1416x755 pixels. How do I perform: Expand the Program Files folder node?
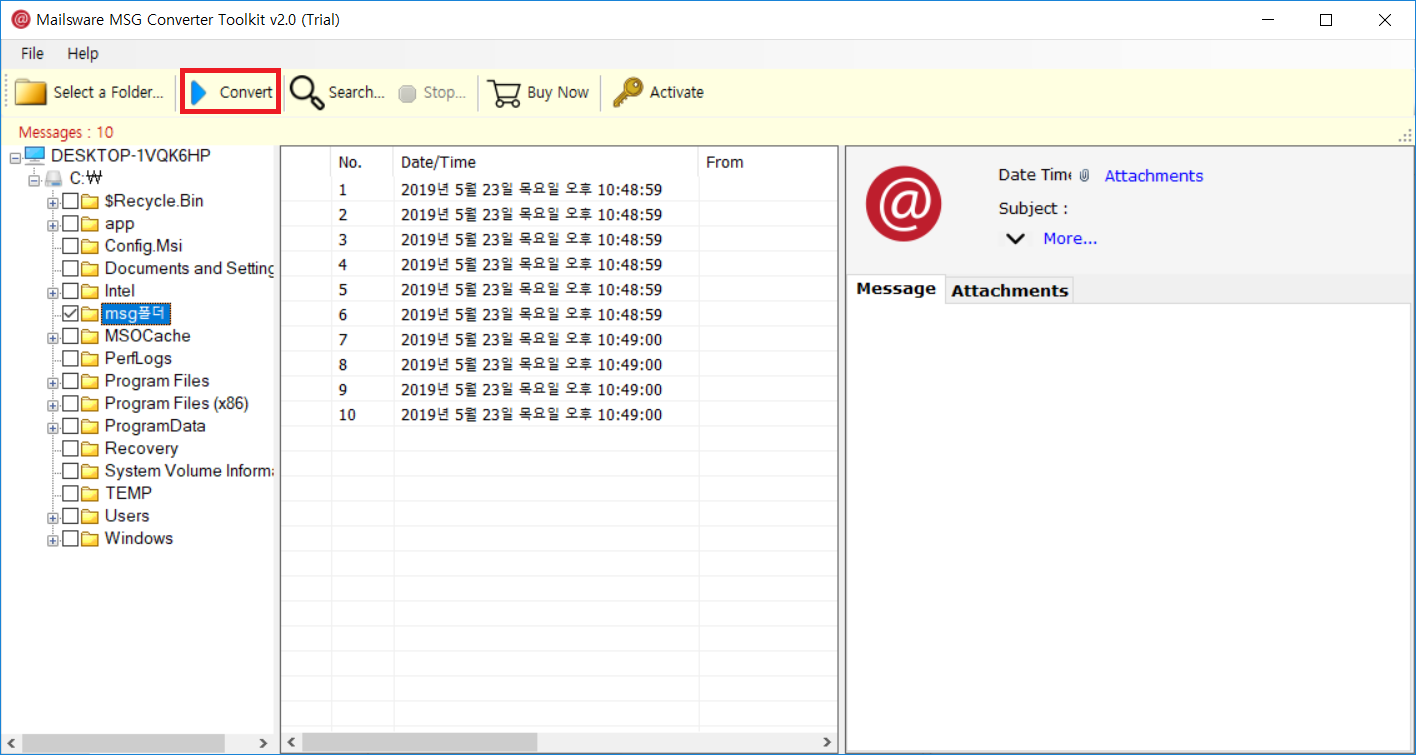click(53, 381)
